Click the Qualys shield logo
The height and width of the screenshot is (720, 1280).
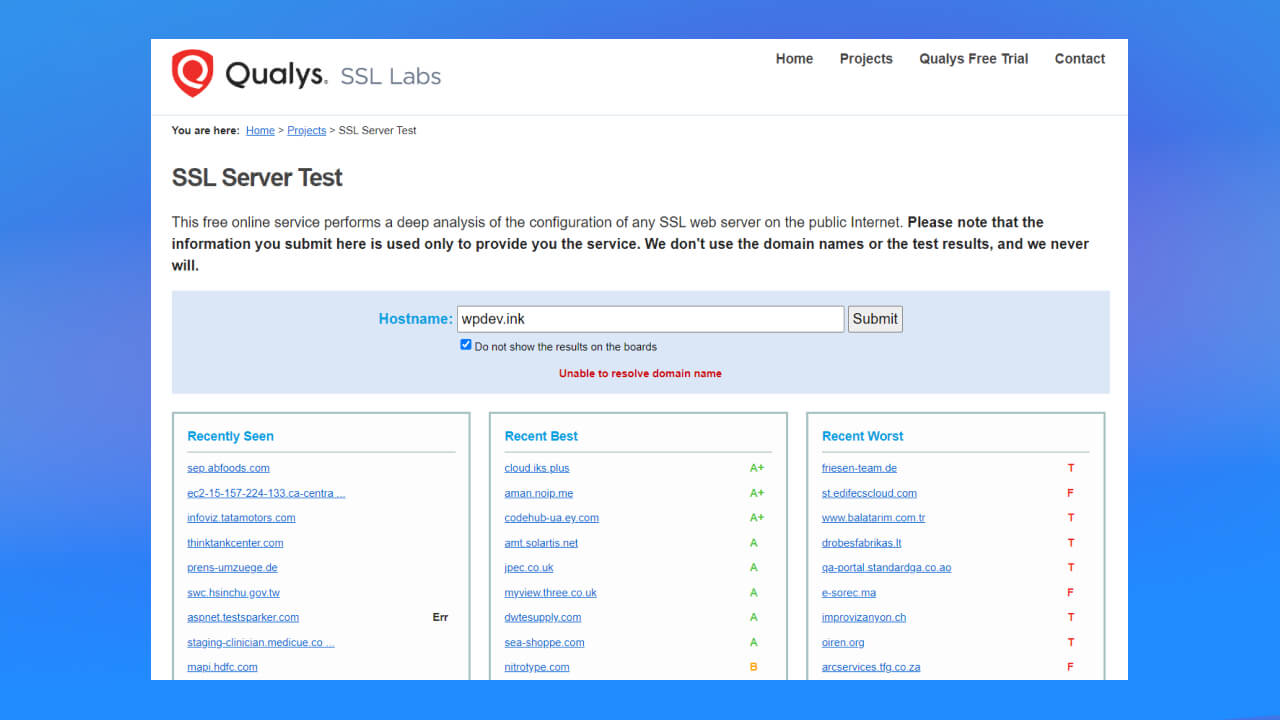click(x=192, y=74)
